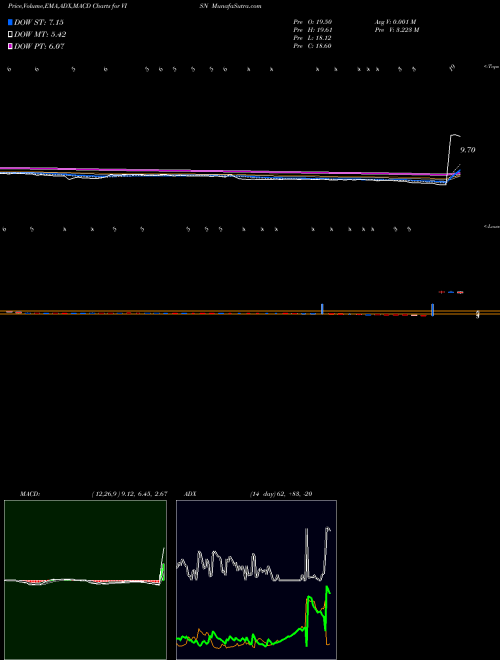Open the MACD indicator chart panel
Viewport: 500px width, 660px height.
point(85,580)
